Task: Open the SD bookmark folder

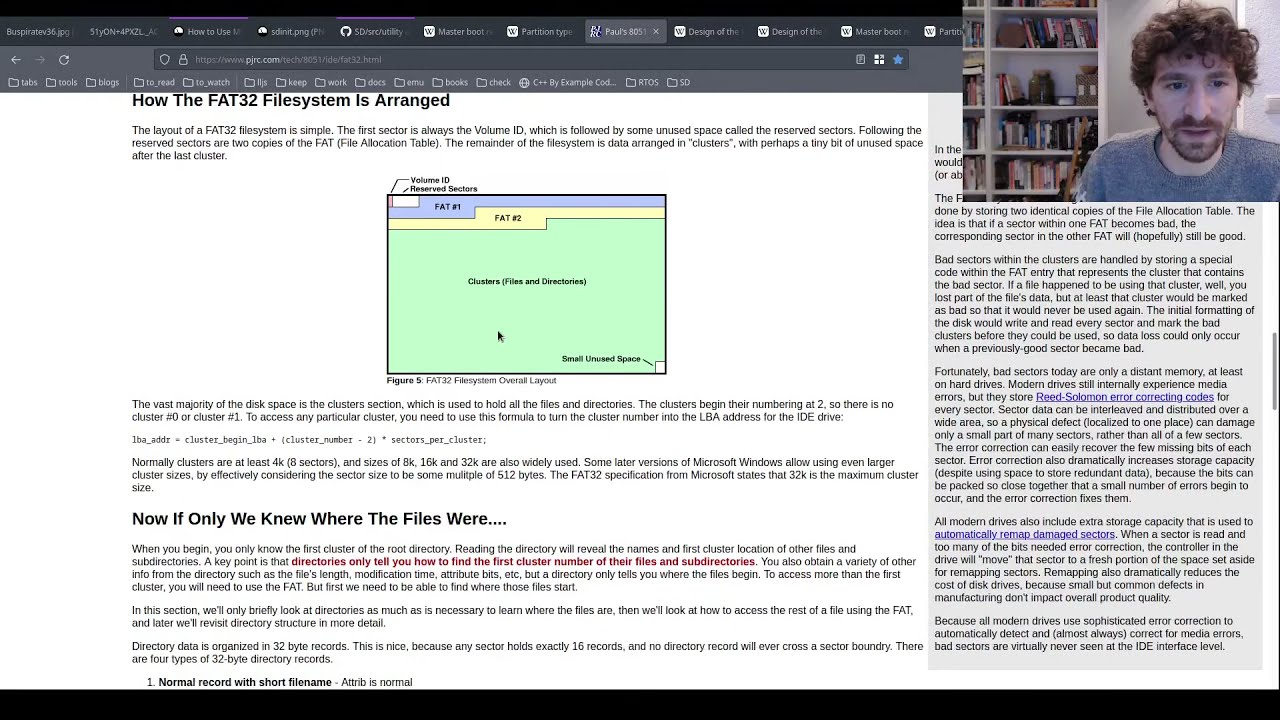Action: 678,83
